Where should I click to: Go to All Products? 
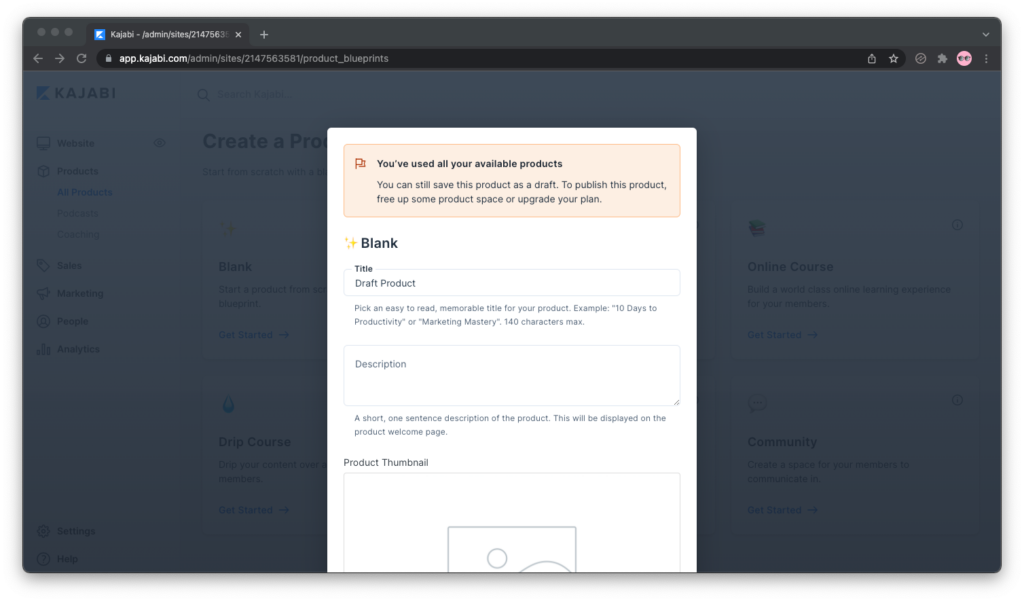coord(84,192)
